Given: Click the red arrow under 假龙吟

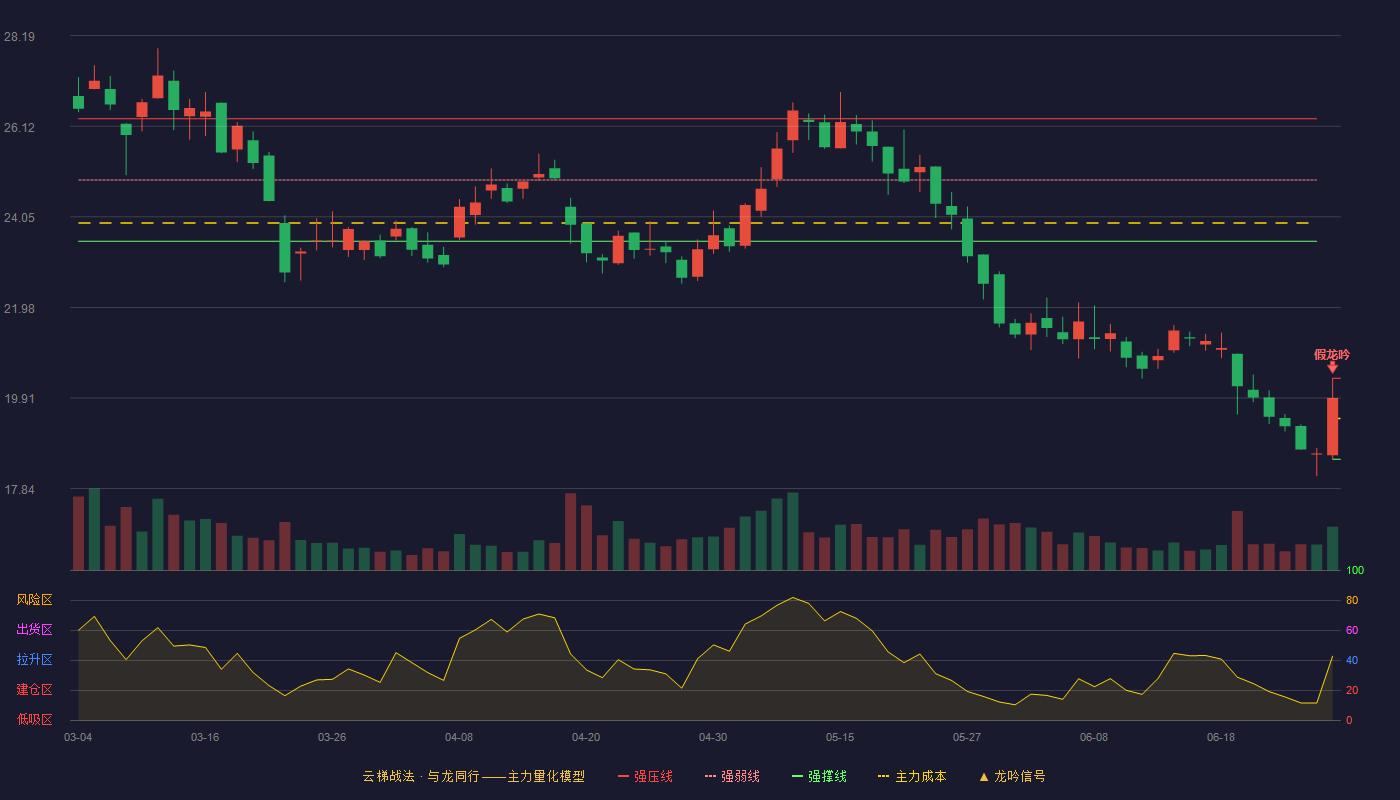Looking at the screenshot, I should (x=1332, y=368).
